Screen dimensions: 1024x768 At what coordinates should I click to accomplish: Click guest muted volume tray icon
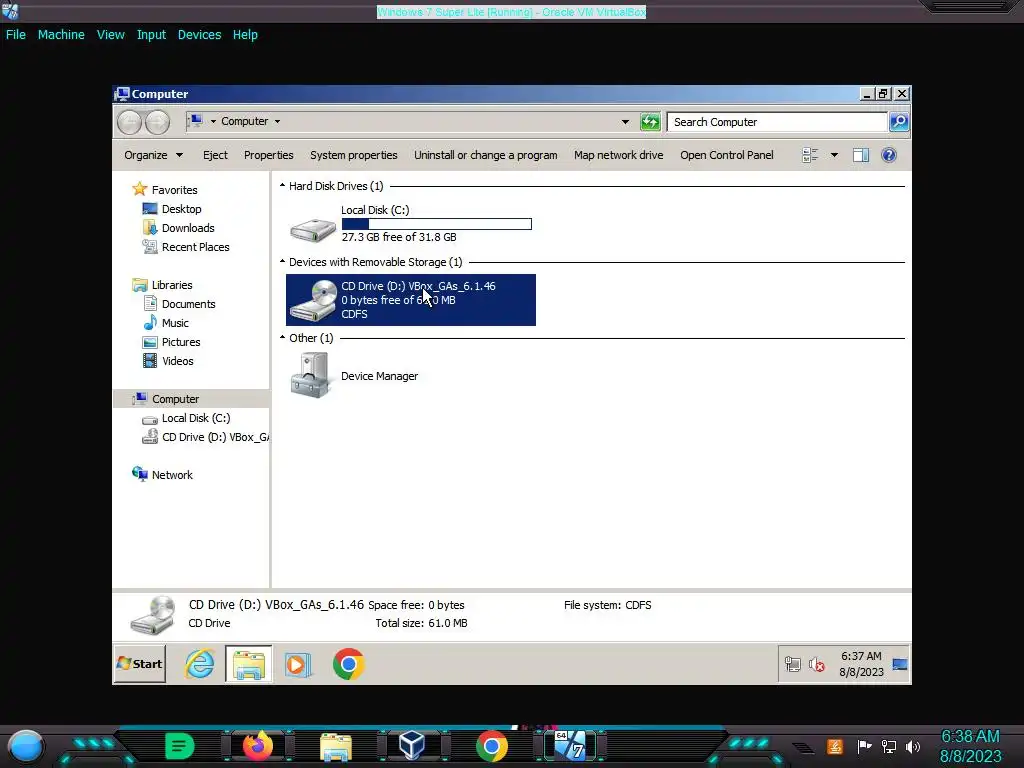pos(816,664)
